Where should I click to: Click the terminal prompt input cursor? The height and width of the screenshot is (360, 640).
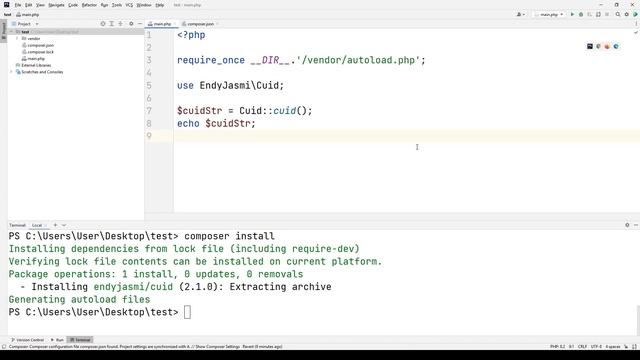(187, 312)
